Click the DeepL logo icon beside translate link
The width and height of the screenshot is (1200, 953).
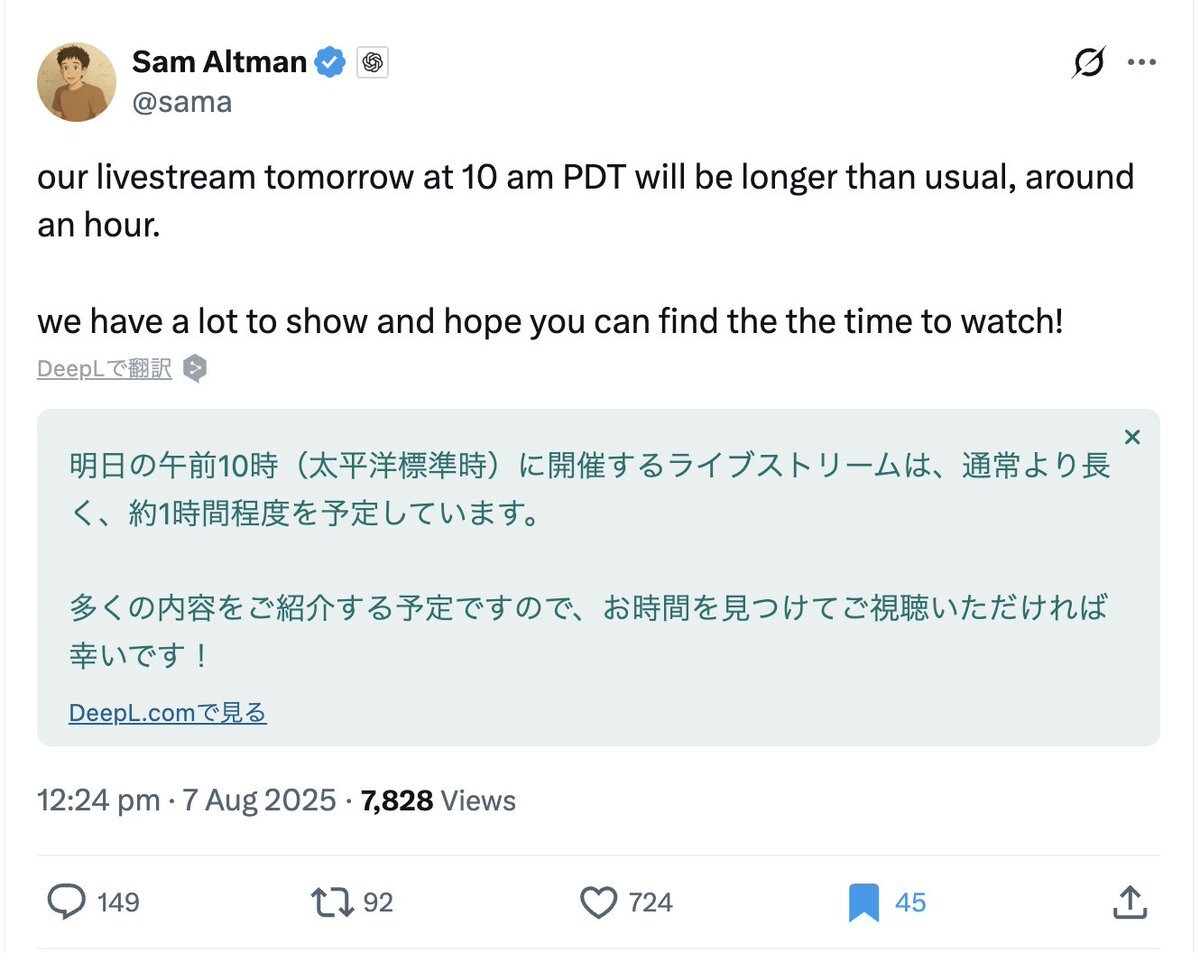[196, 369]
